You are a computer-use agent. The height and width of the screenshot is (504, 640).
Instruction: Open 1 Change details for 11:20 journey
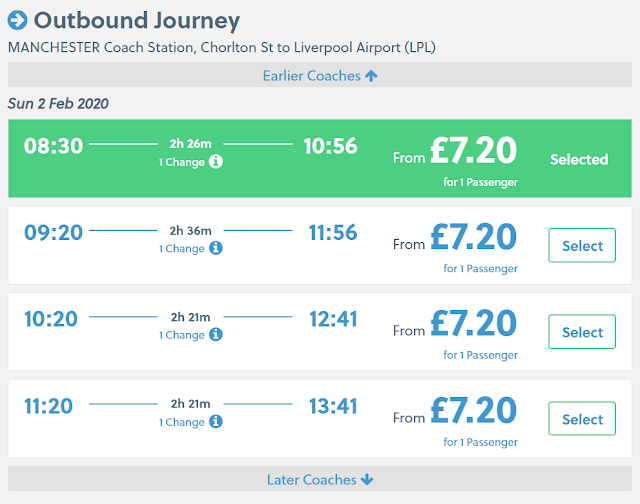(x=184, y=422)
